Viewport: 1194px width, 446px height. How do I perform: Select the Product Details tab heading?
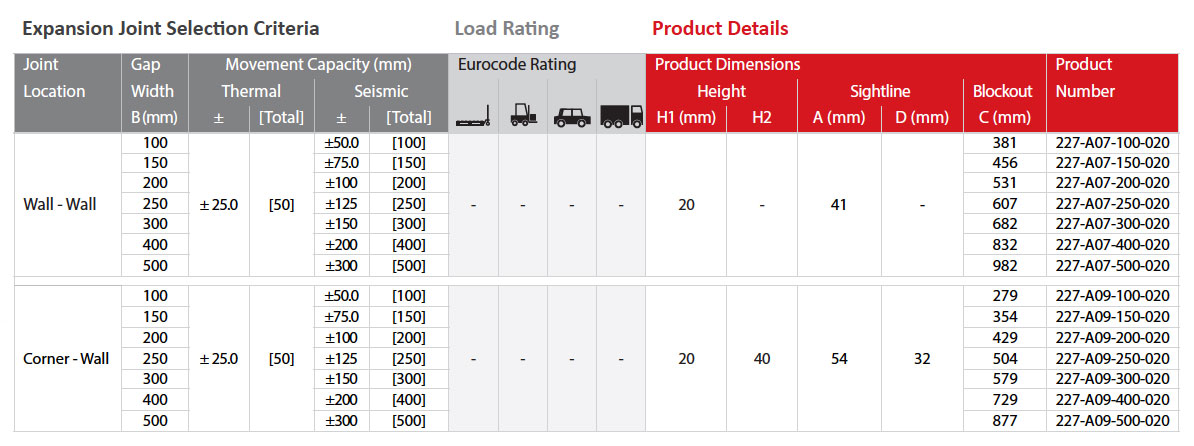tap(720, 29)
